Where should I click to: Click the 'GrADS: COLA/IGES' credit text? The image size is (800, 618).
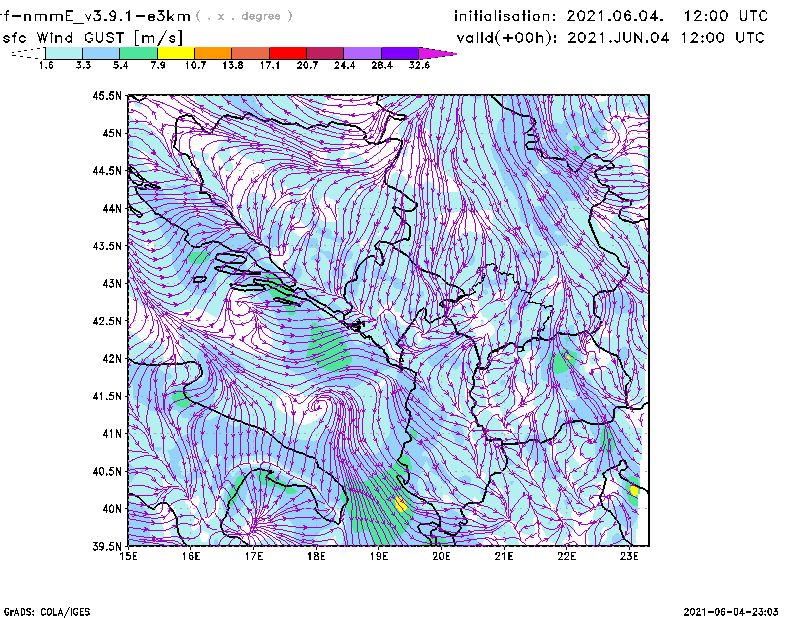[x=46, y=612]
